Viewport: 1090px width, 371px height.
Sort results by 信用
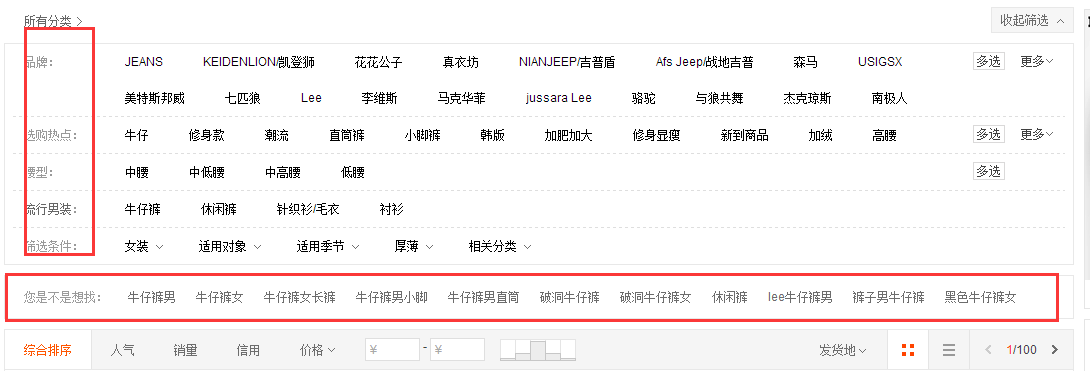[x=248, y=350]
